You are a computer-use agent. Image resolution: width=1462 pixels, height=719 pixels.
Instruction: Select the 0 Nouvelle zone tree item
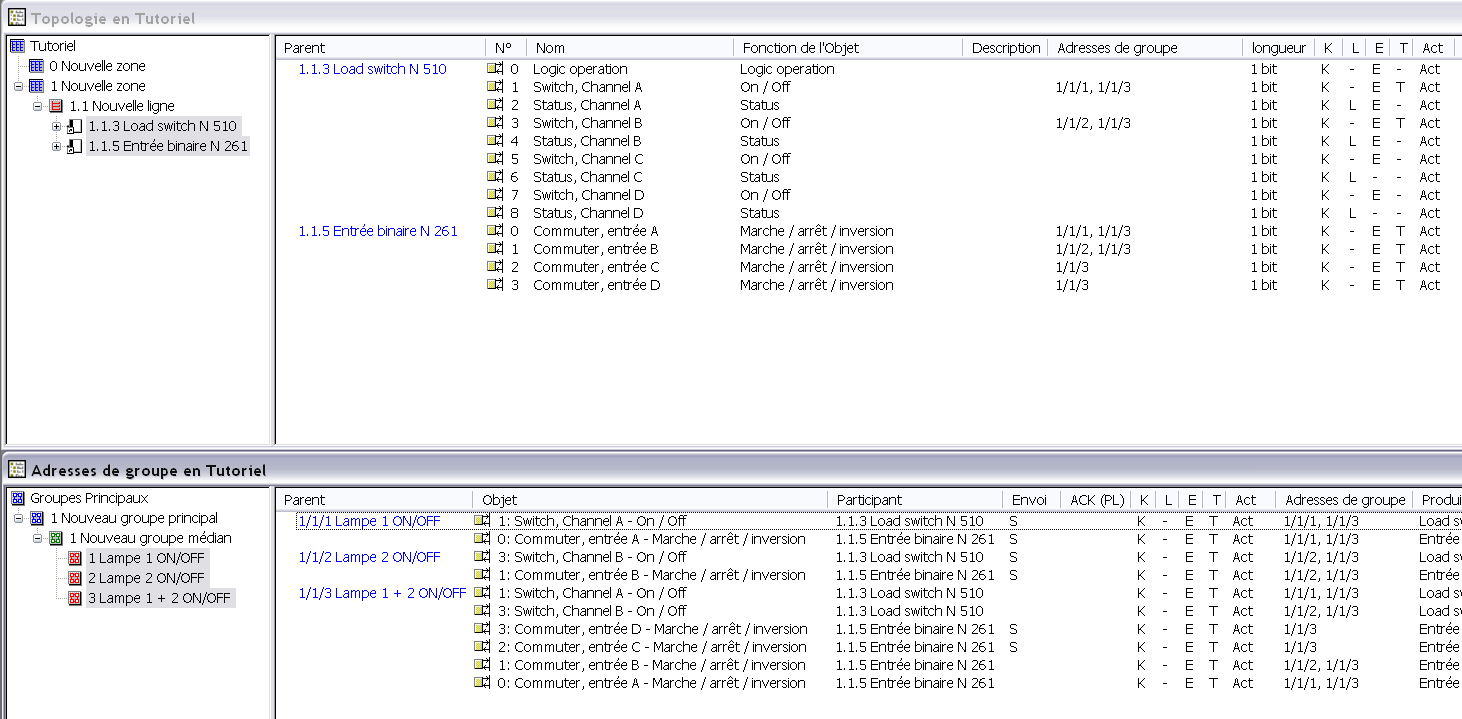coord(97,66)
